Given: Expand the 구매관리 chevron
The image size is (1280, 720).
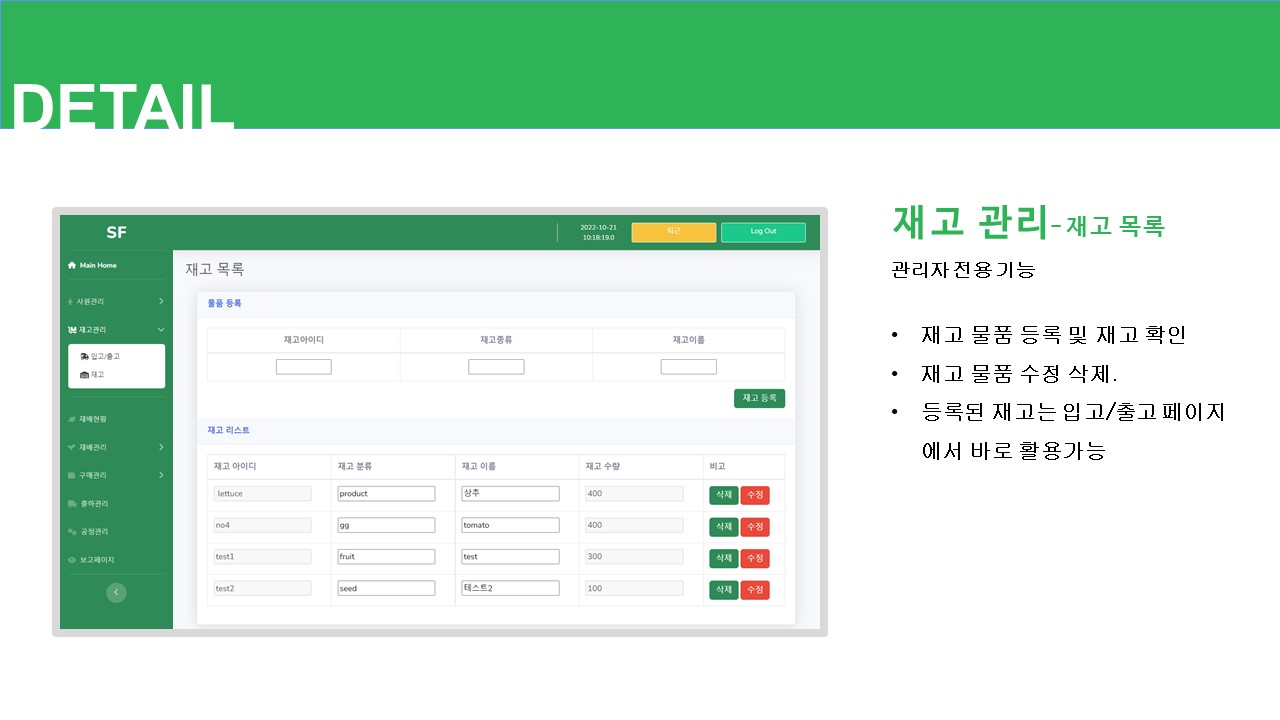Looking at the screenshot, I should (161, 475).
